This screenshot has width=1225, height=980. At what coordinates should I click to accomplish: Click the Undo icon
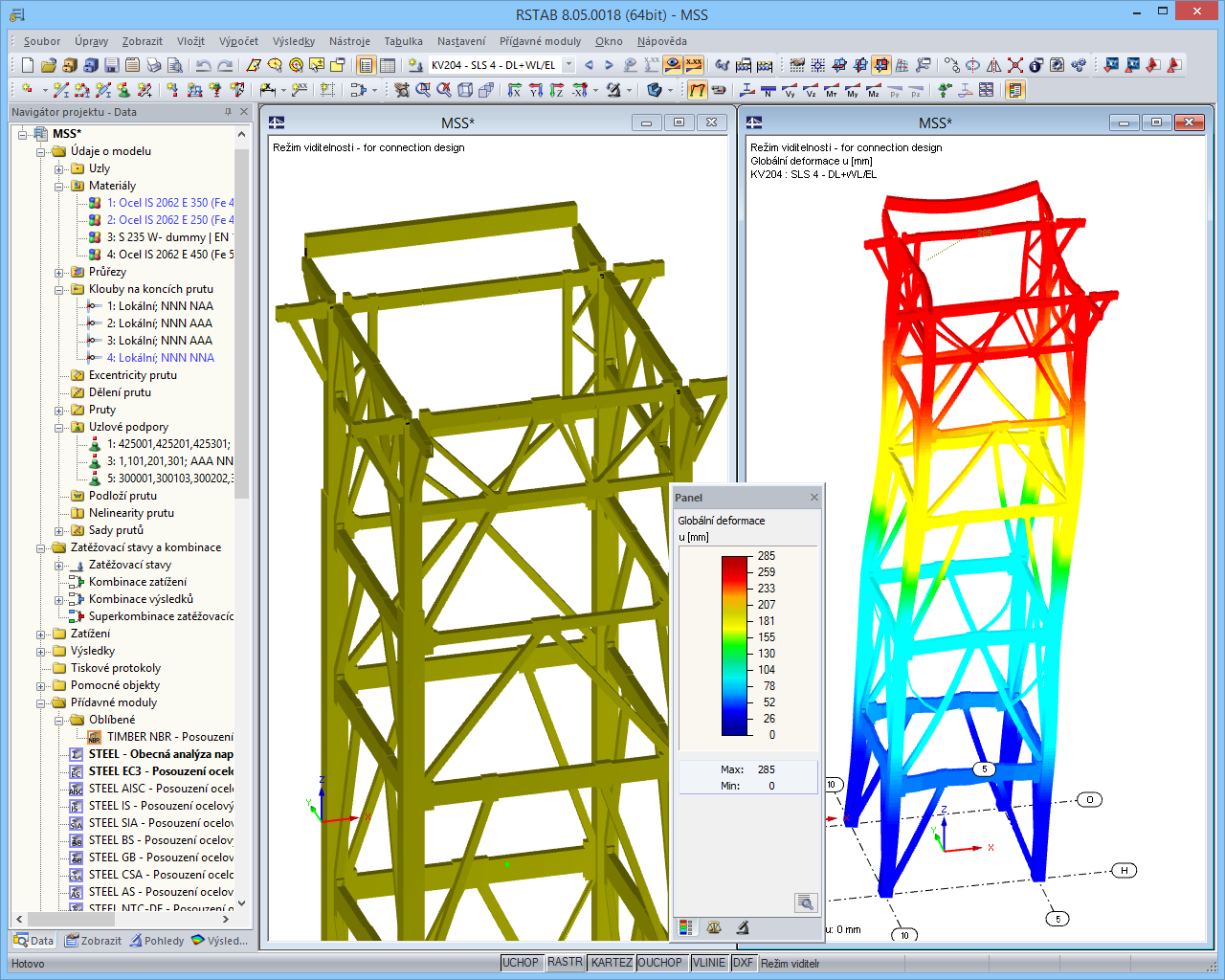pos(203,64)
